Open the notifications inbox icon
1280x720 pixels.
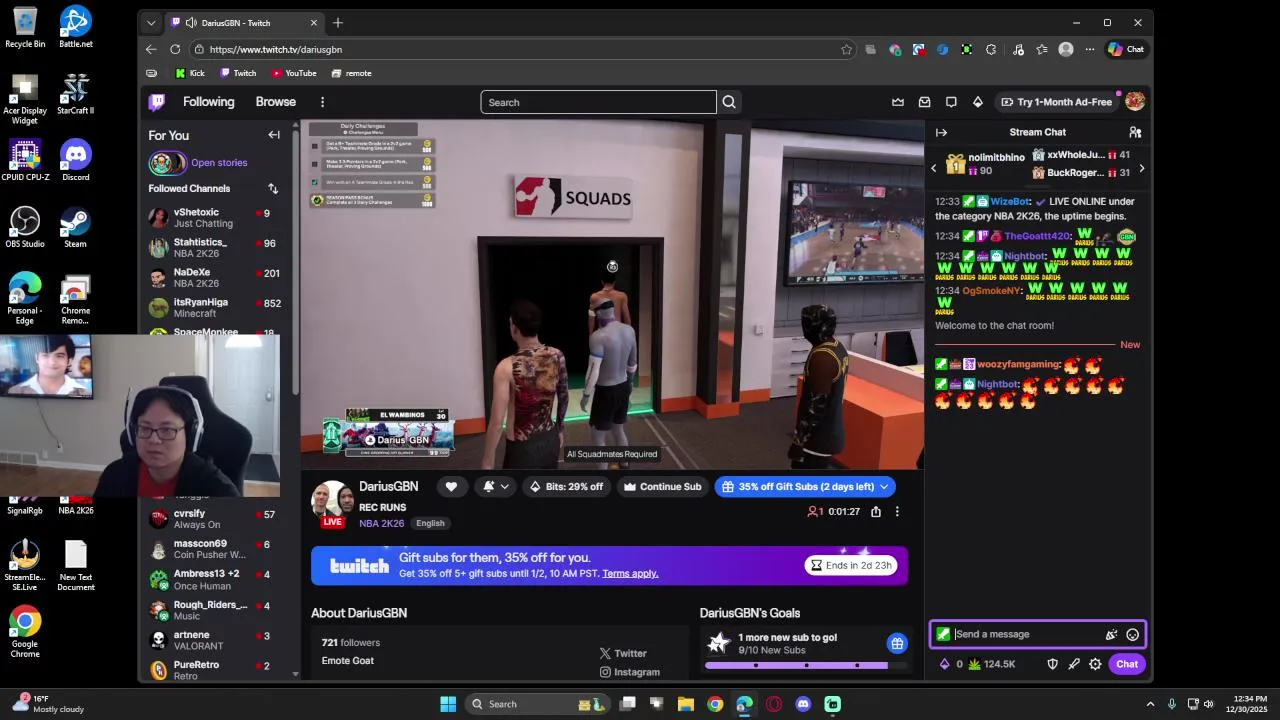pos(924,102)
